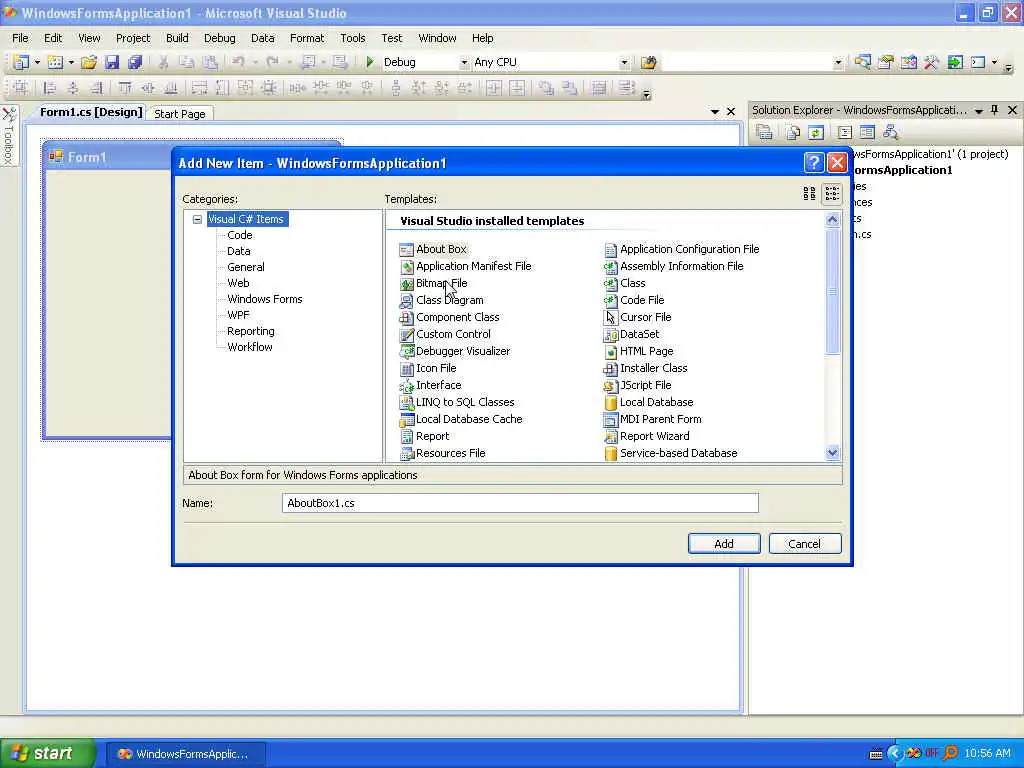1024x768 pixels.
Task: Select the MDI Parent Form template
Action: pyautogui.click(x=652, y=419)
